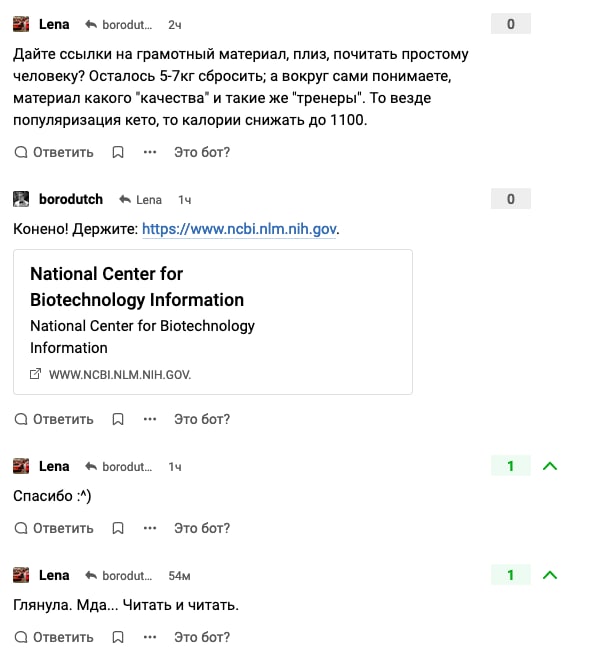Viewport: 596px width, 663px height.
Task: Open three-dot menu under "Спасибо :^)" comment
Action: tap(150, 528)
